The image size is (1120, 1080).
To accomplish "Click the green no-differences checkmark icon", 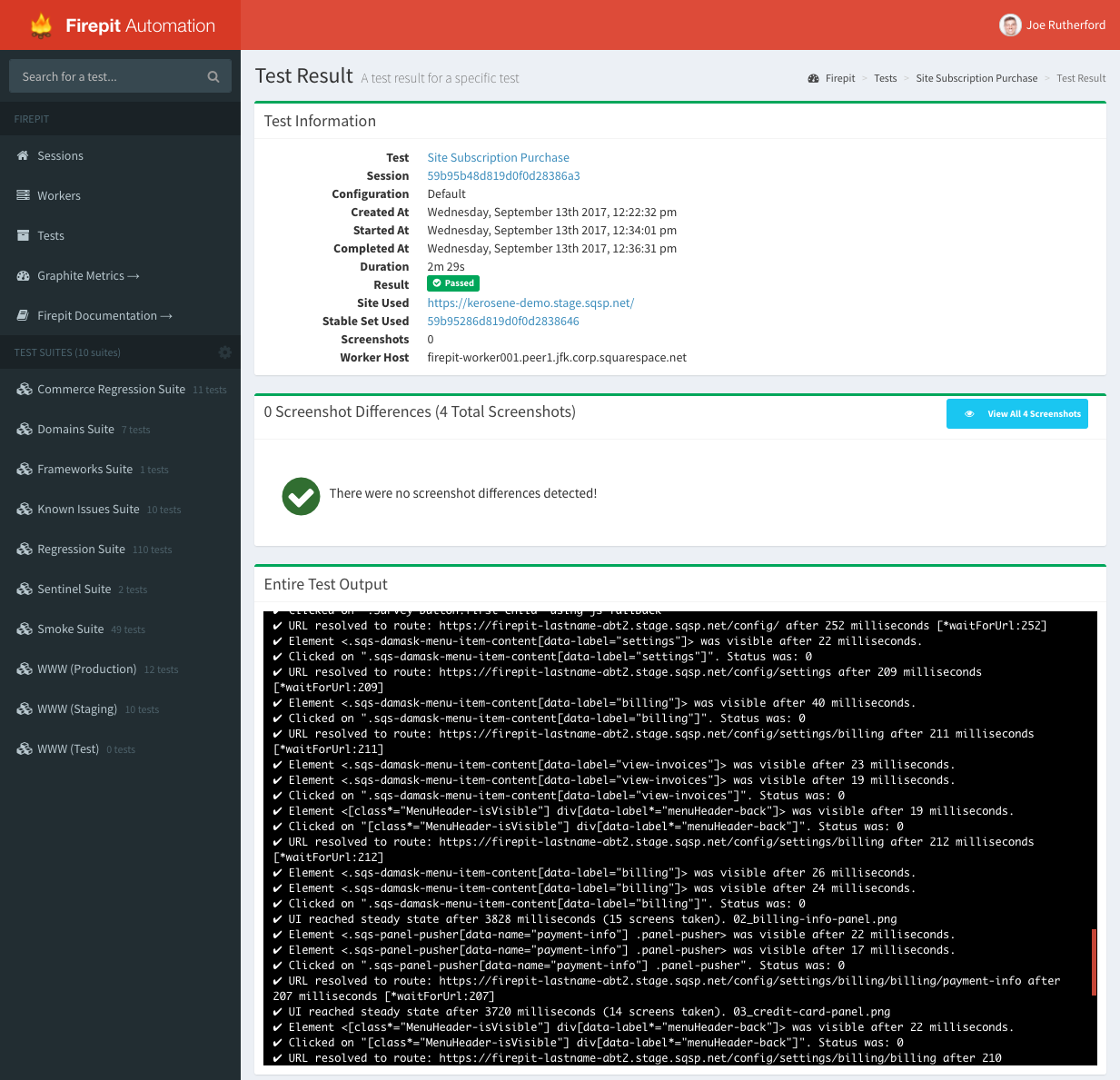I will pyautogui.click(x=301, y=496).
